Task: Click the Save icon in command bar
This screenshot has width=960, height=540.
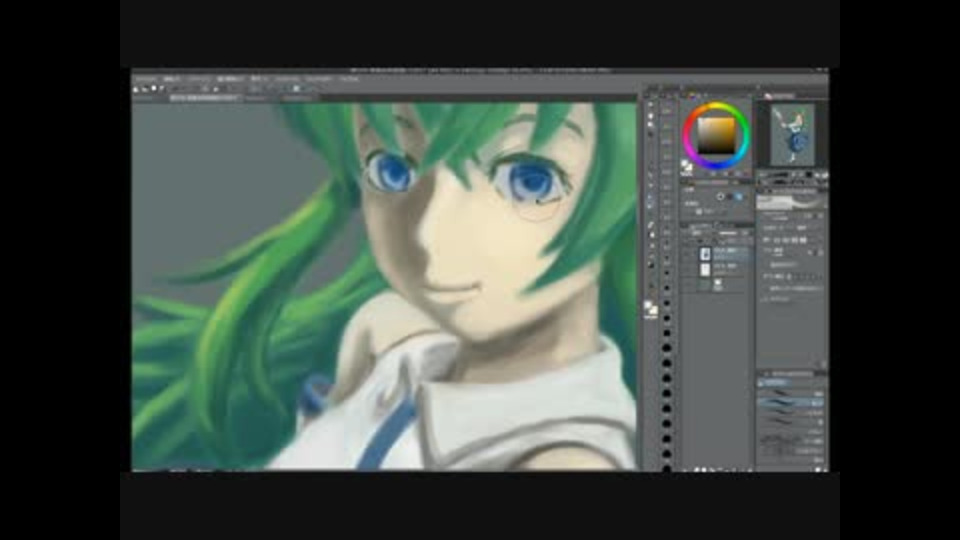Action: coord(154,89)
